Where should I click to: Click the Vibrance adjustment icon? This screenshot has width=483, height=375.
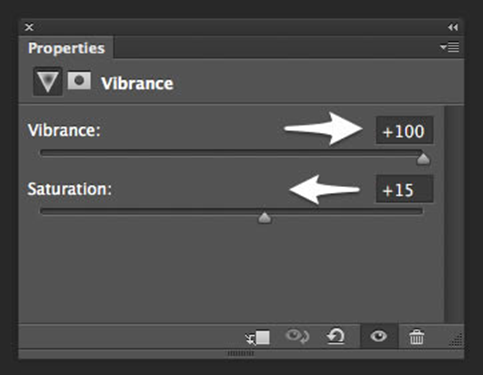pyautogui.click(x=47, y=82)
